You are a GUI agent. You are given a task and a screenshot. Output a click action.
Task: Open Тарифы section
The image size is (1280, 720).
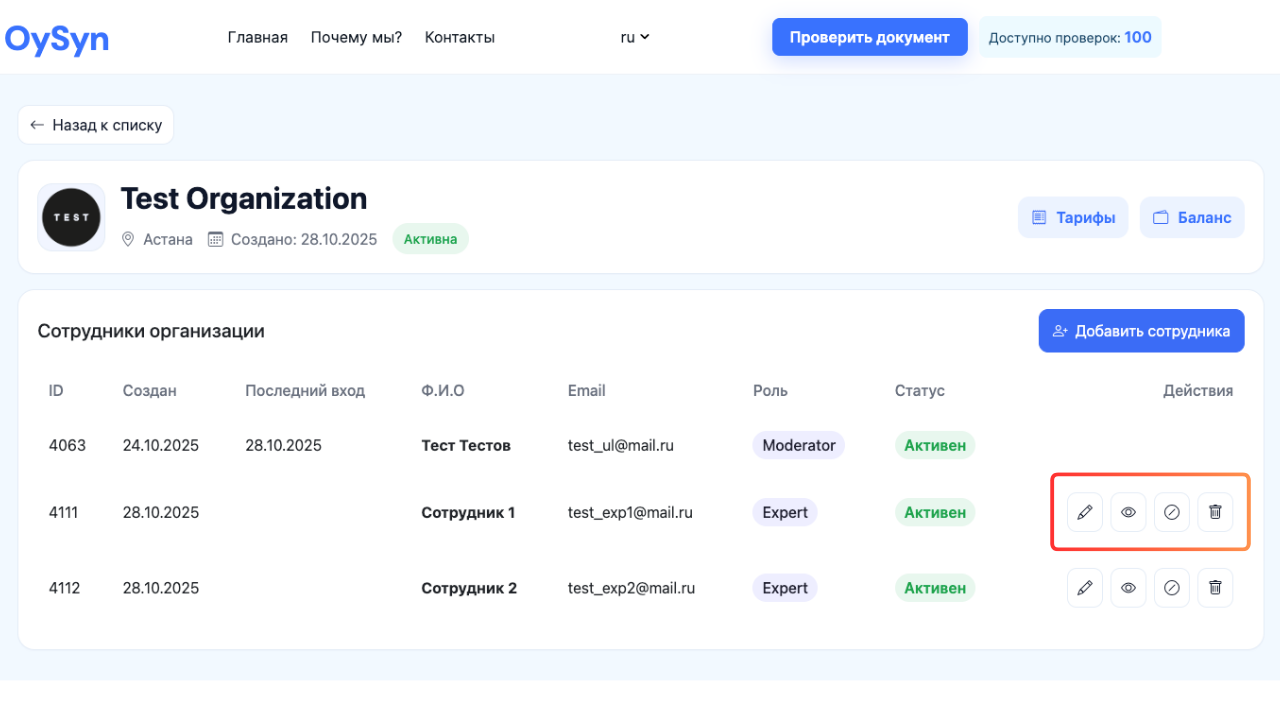coord(1073,217)
